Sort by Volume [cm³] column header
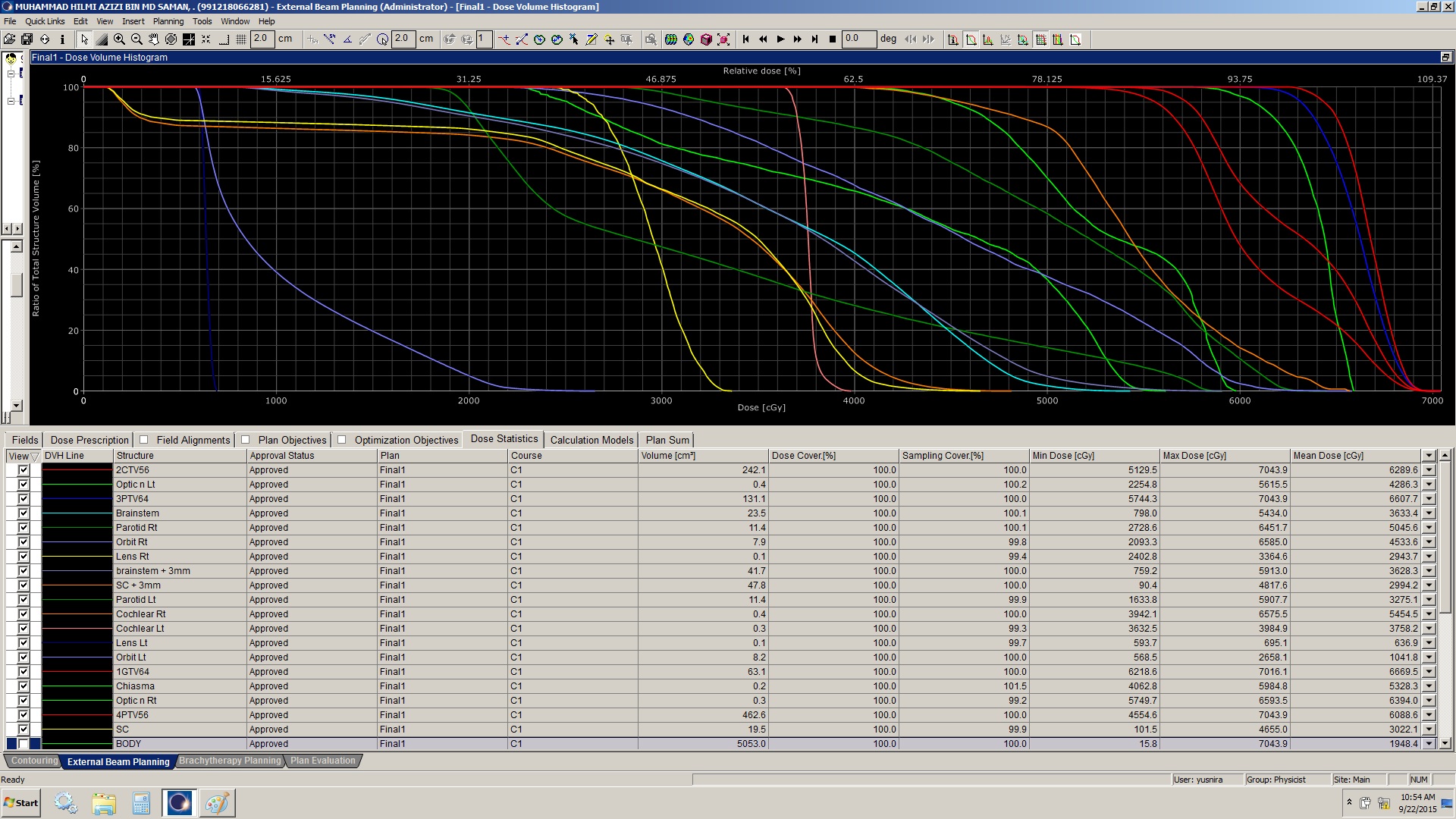 pos(703,456)
